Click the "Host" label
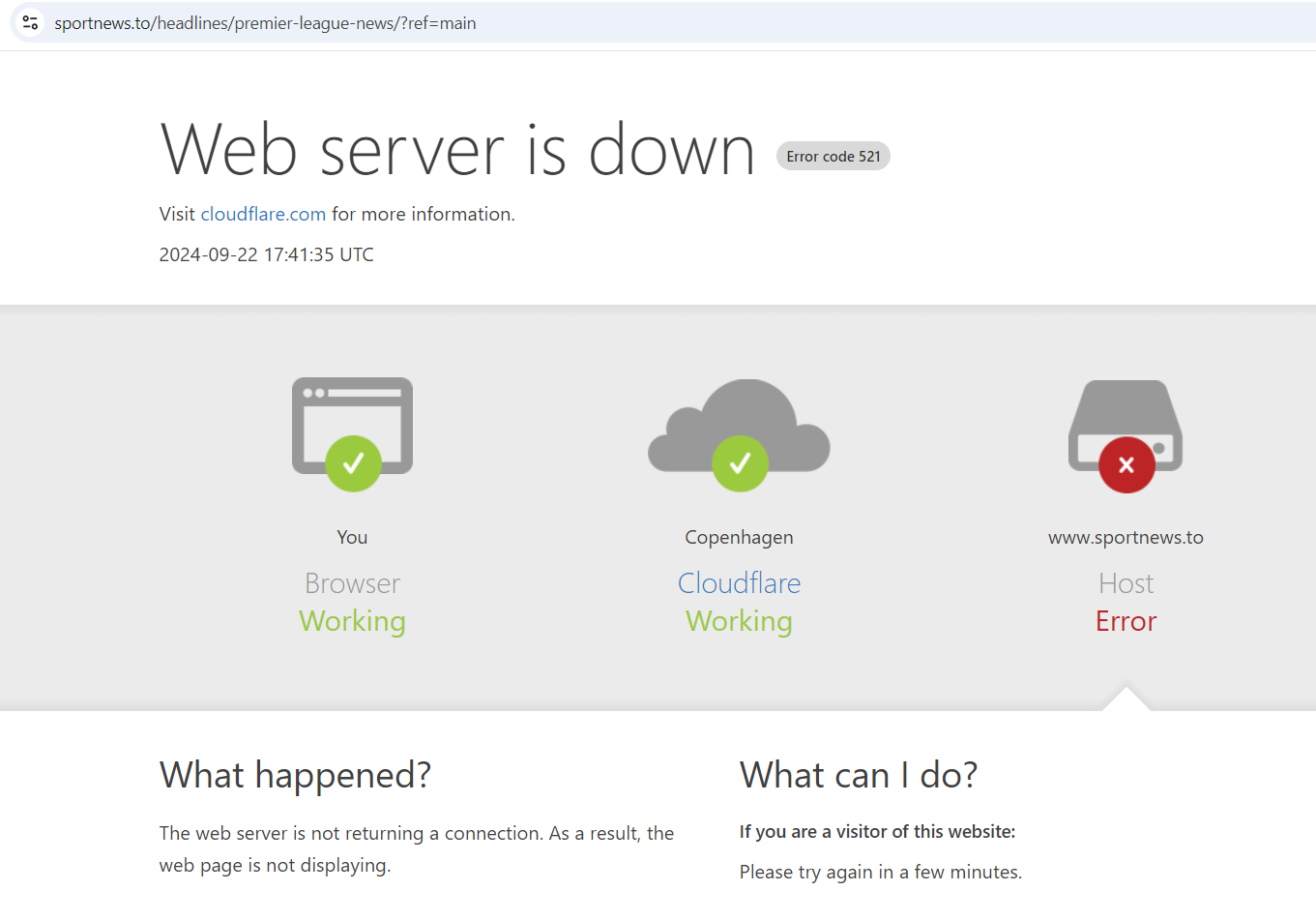Viewport: 1316px width, 921px height. tap(1126, 583)
